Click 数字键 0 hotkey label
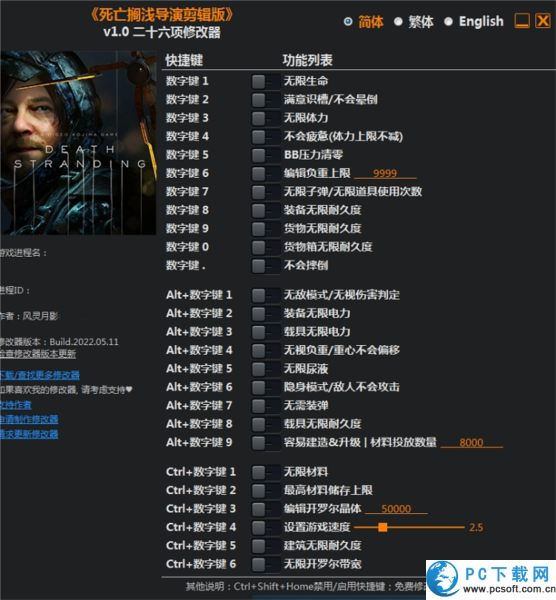556x600 pixels. (x=187, y=247)
